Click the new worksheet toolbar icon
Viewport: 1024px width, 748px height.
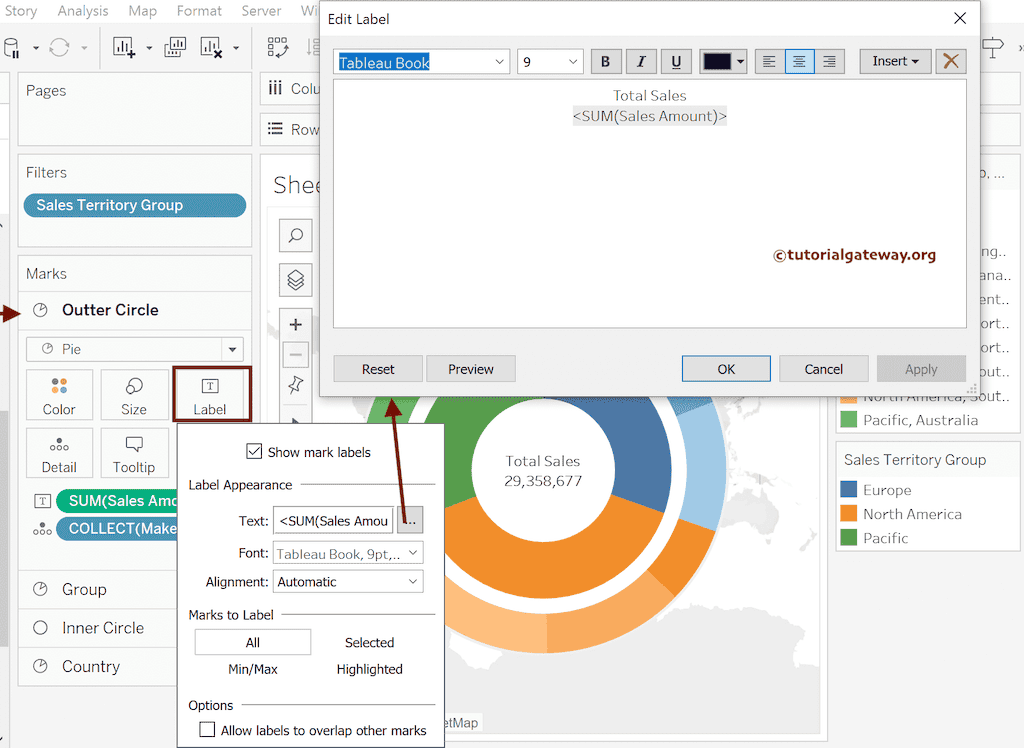124,48
